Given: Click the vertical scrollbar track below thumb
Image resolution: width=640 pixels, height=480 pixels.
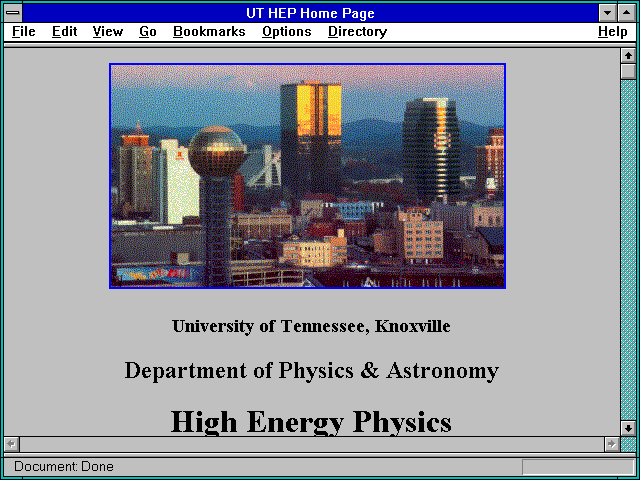Looking at the screenshot, I should point(628,250).
